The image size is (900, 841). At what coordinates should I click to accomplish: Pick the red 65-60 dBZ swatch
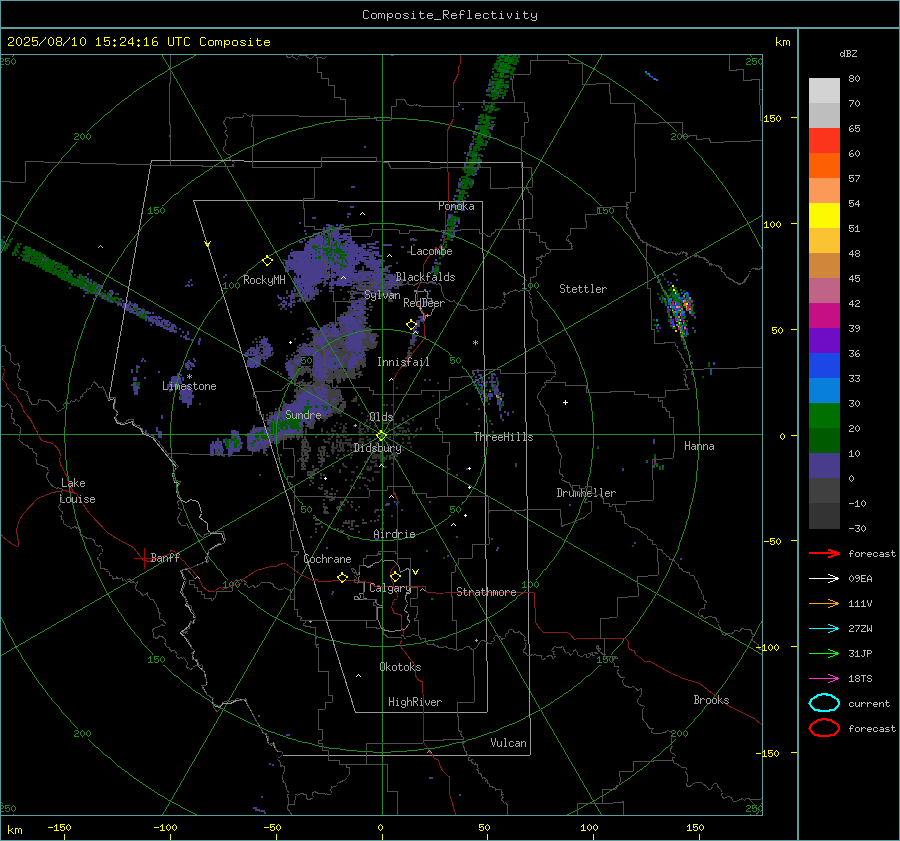click(x=824, y=141)
